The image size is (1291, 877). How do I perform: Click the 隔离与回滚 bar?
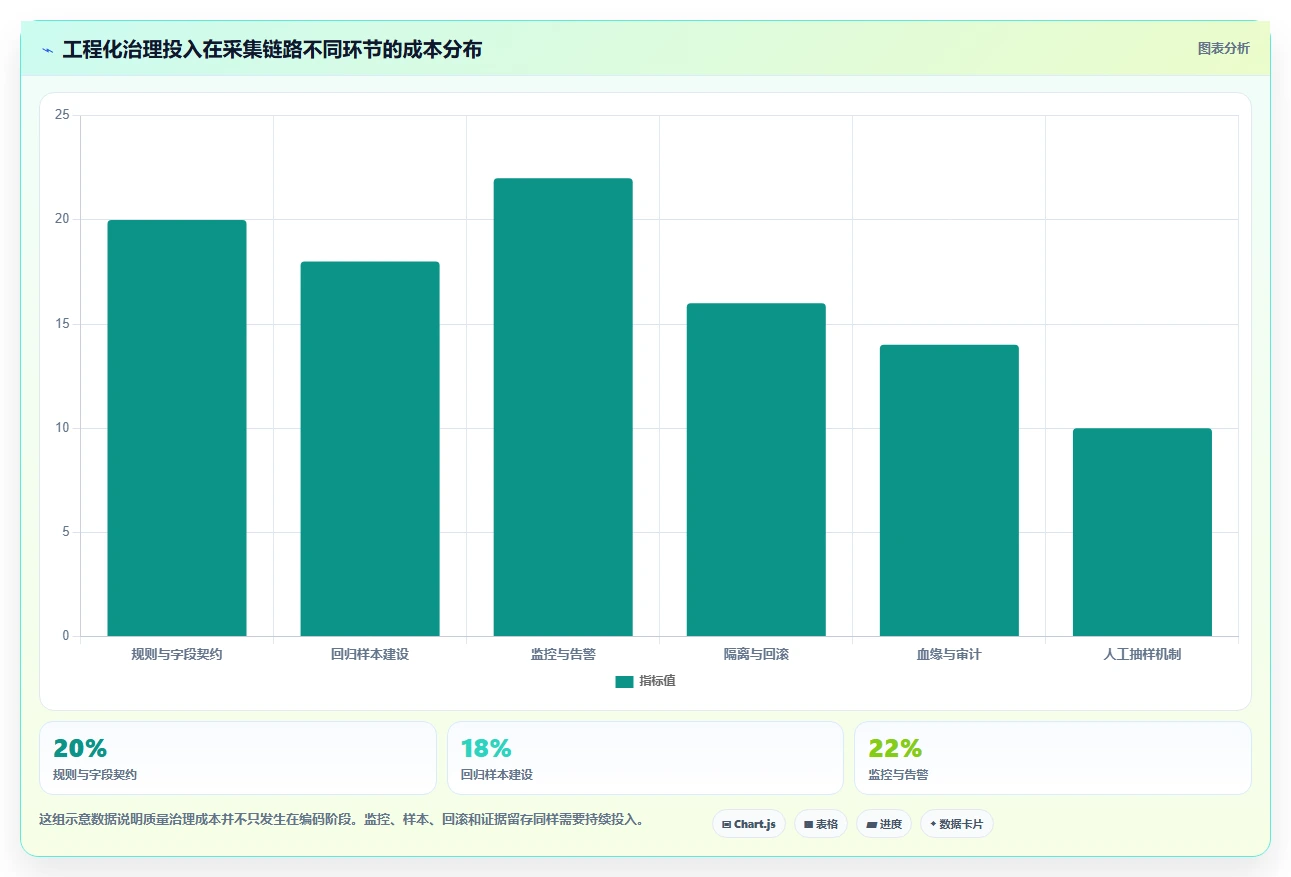(x=756, y=470)
